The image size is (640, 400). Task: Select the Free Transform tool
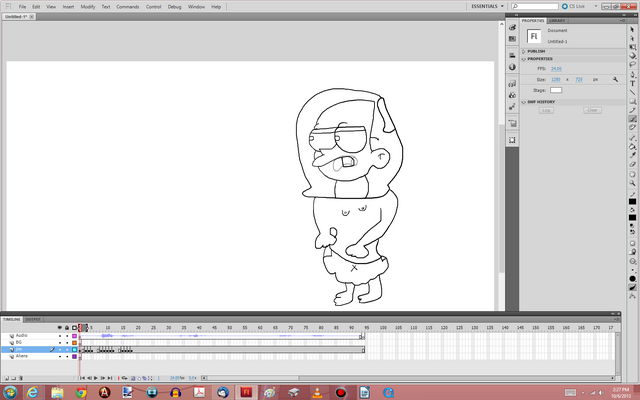pos(633,47)
